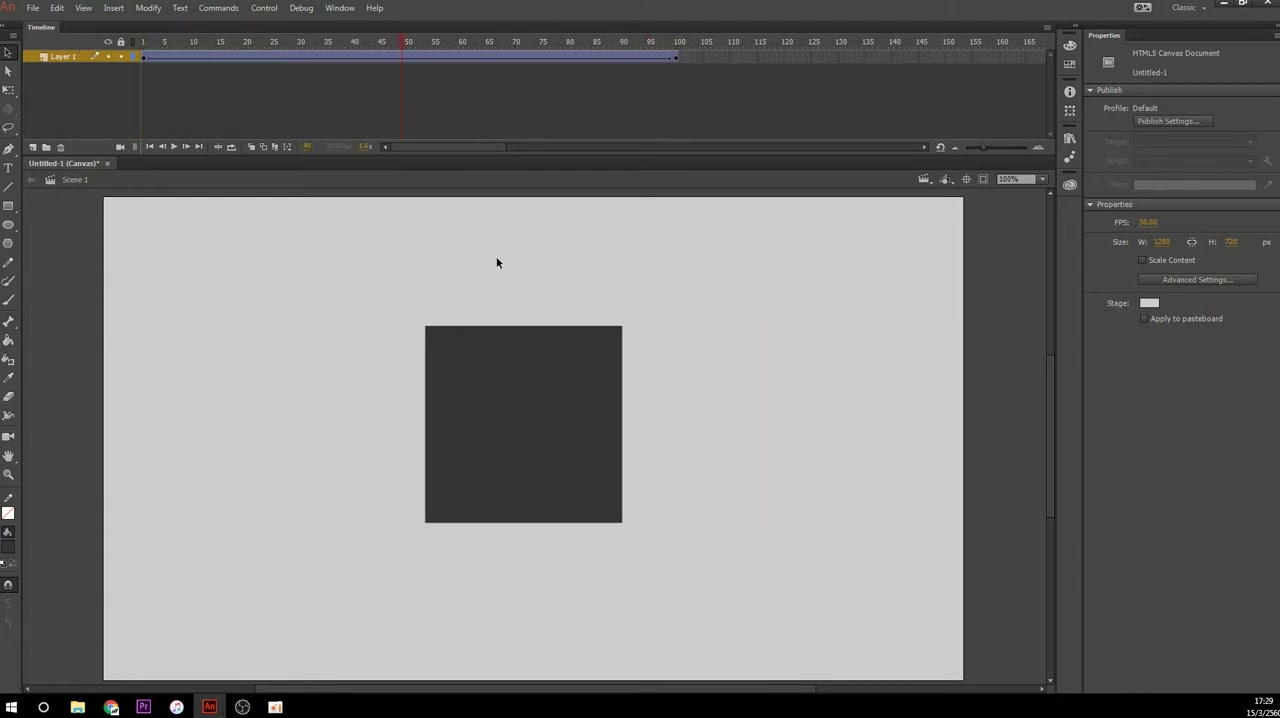Toggle visibility of all layers
This screenshot has width=1280, height=718.
(x=108, y=42)
